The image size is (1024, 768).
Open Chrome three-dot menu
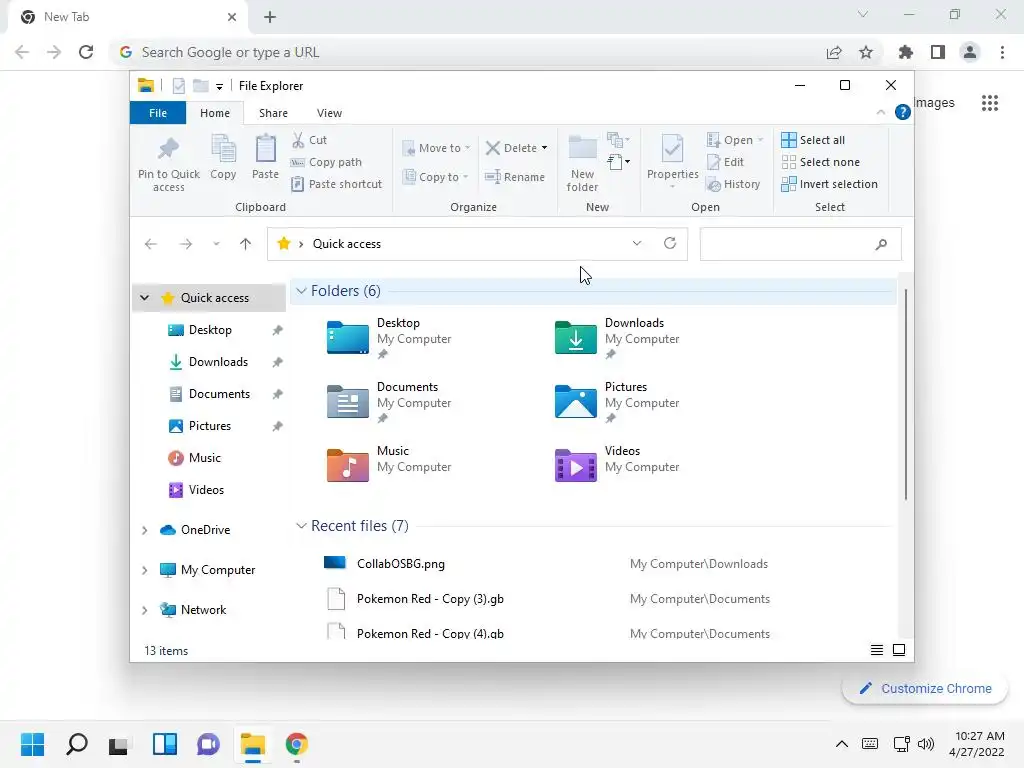tap(1002, 52)
